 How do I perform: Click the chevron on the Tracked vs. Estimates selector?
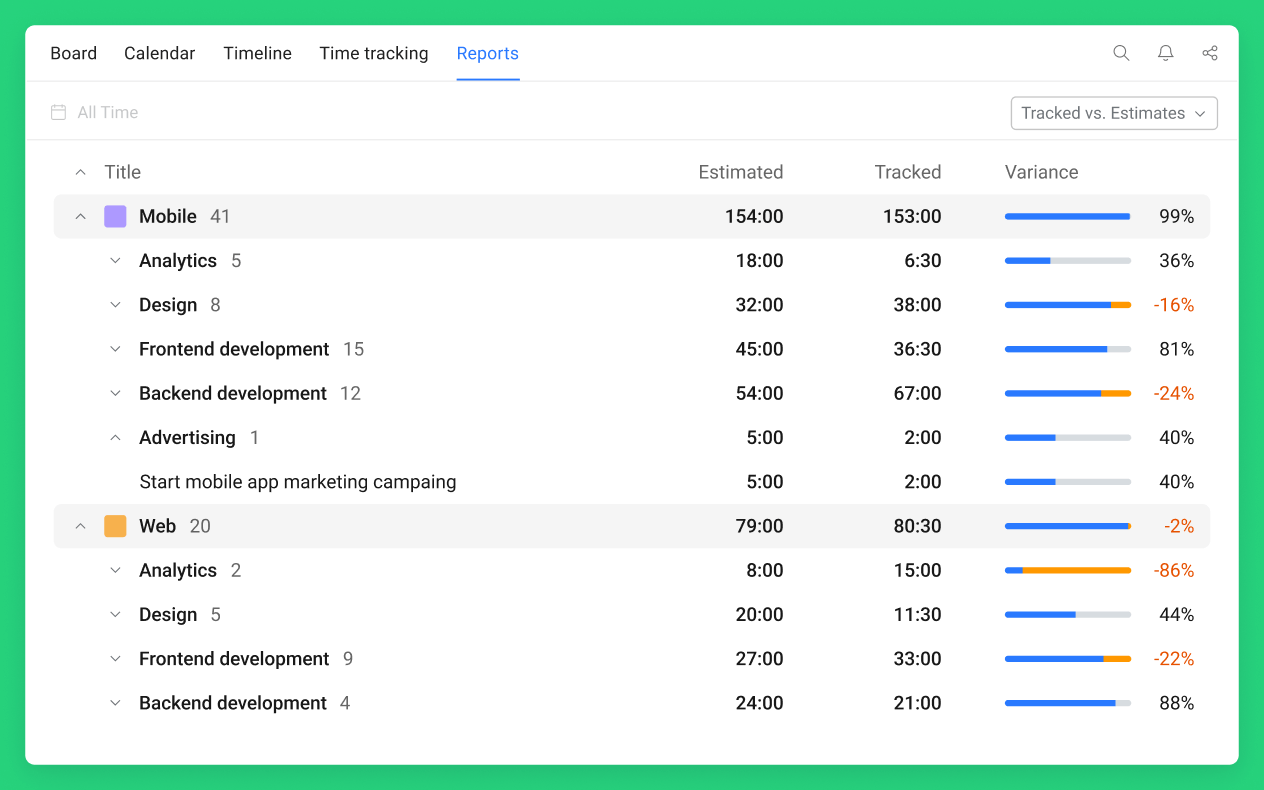[1199, 113]
